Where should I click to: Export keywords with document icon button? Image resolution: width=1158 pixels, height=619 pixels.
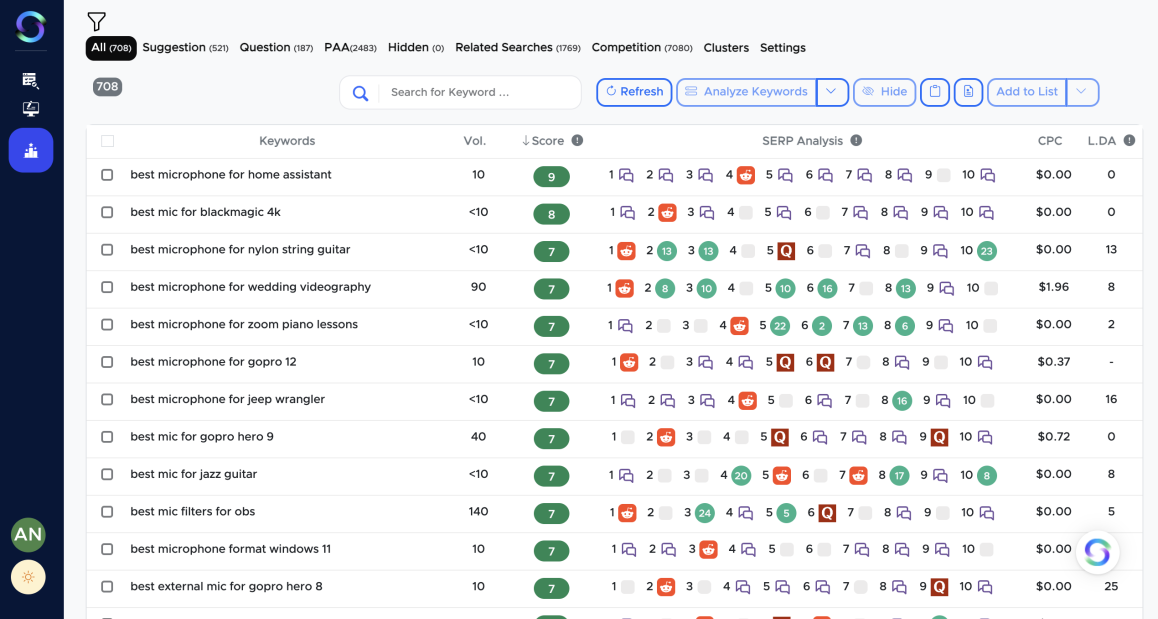point(968,92)
